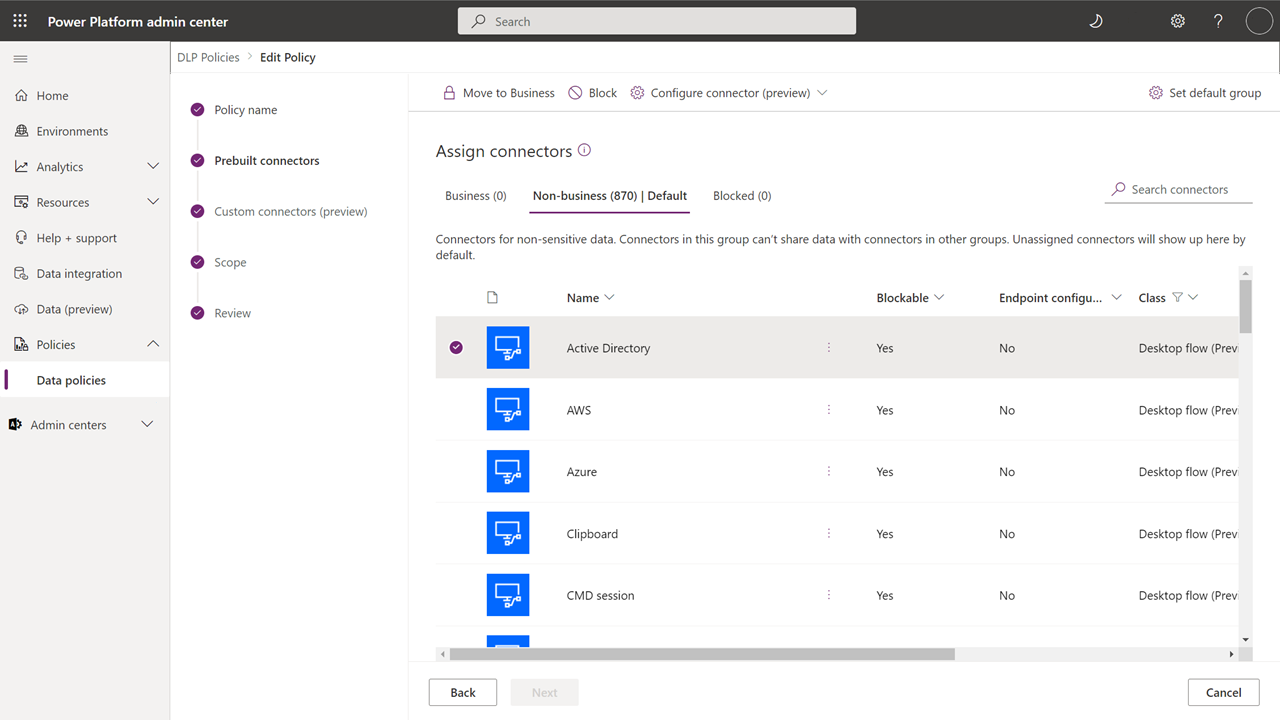
Task: Open help with the question mark icon
Action: coord(1217,20)
